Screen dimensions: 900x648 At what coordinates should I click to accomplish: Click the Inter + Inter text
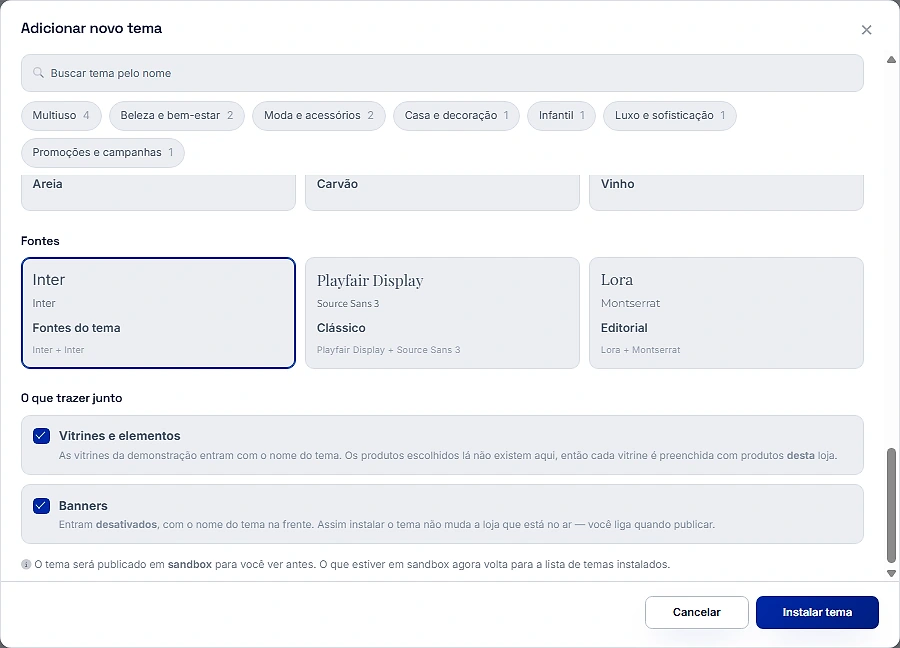(x=58, y=350)
